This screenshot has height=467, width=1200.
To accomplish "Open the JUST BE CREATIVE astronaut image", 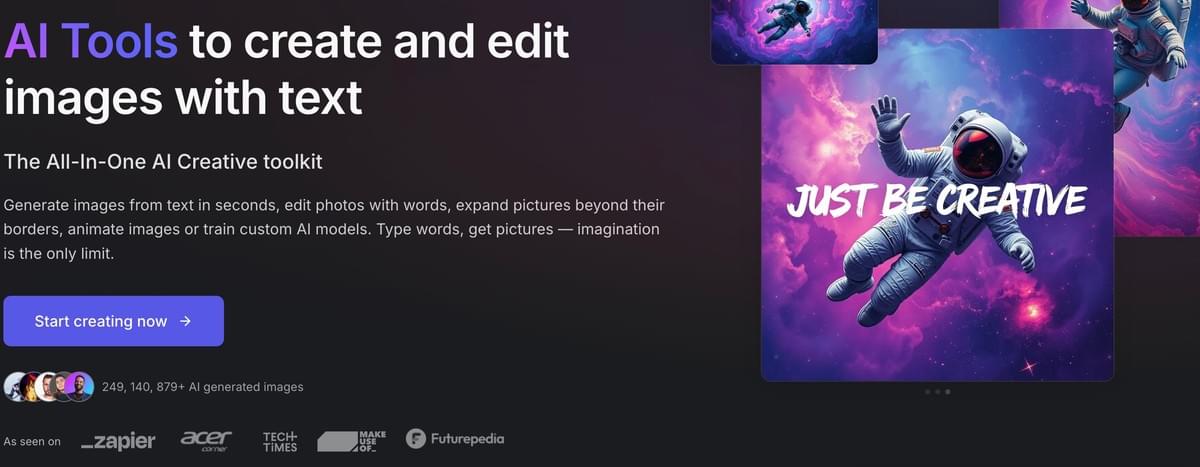I will coord(937,205).
